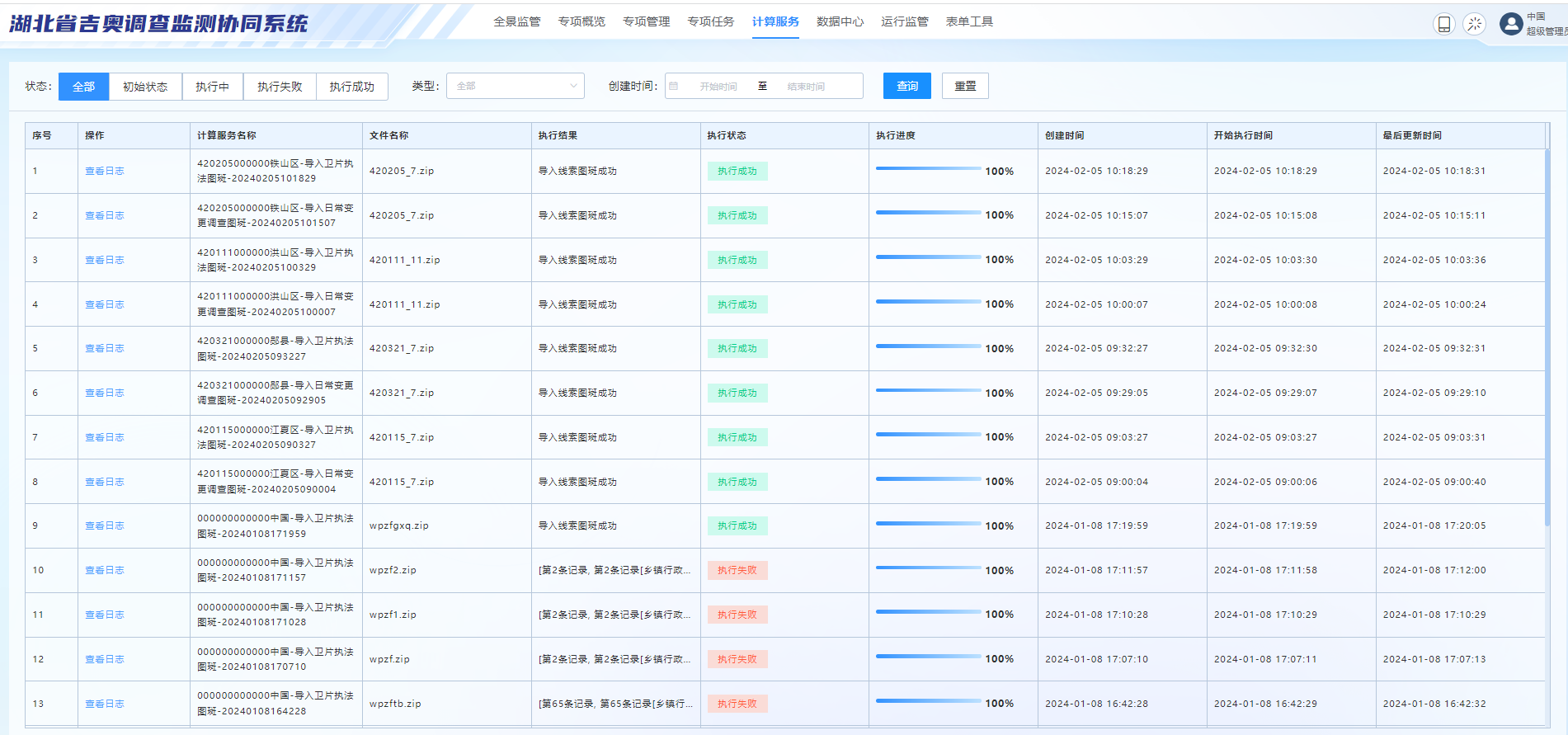Click the 文件名称 column header

(389, 135)
